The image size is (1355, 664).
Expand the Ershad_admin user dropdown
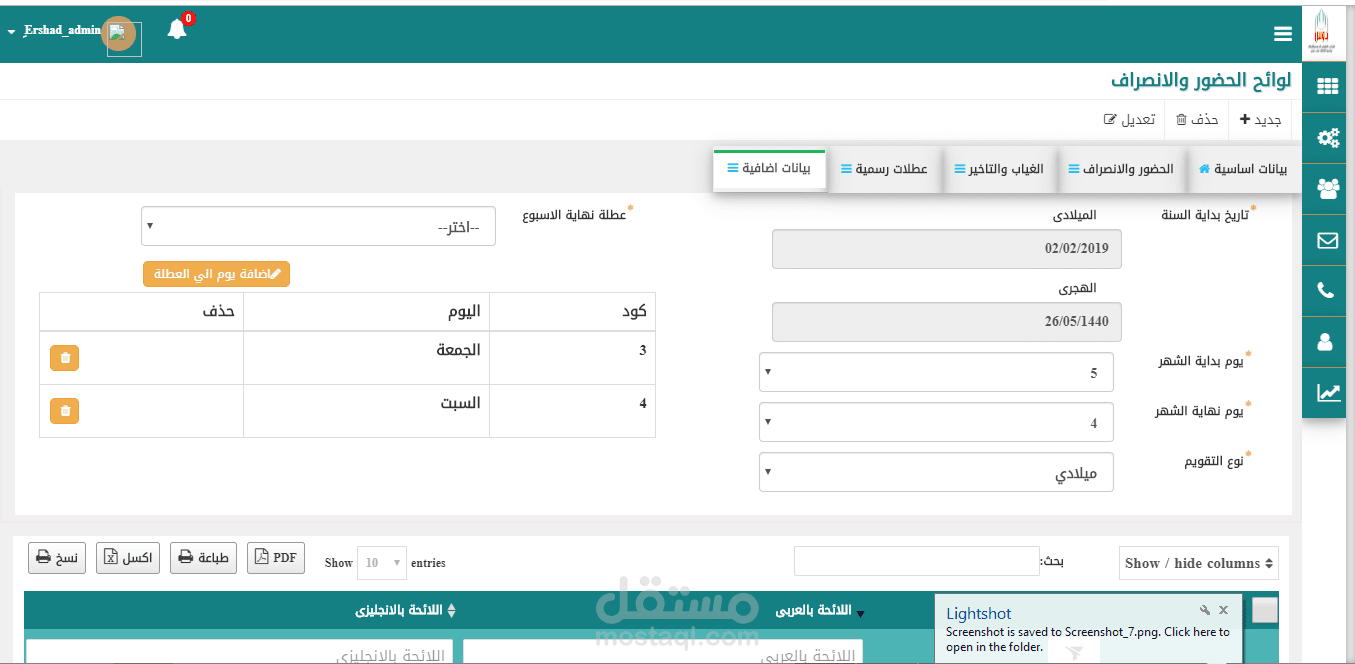(53, 31)
